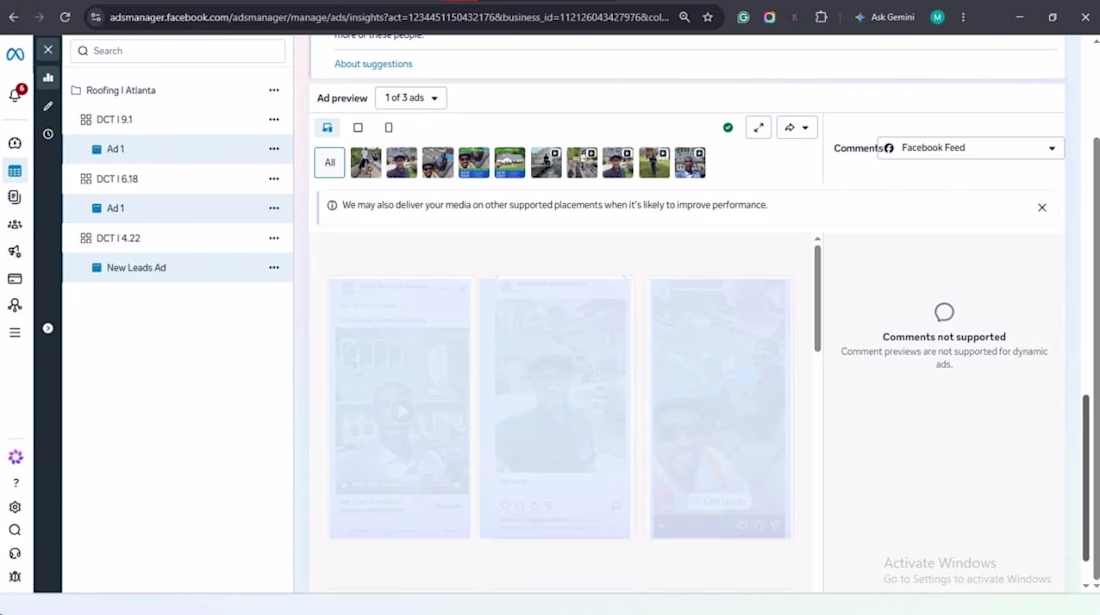Open the notifications bell
Viewport: 1100px width, 615px height.
click(15, 95)
